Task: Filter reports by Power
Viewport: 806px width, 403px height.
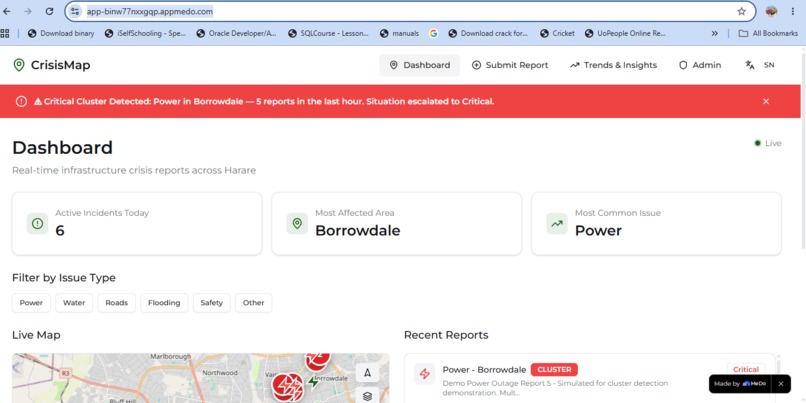Action: coord(31,303)
